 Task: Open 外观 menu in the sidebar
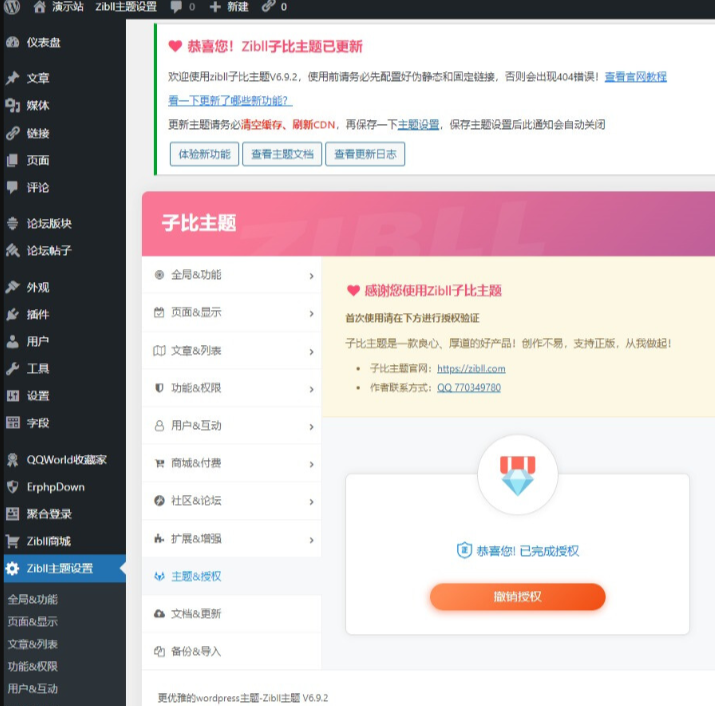tap(37, 287)
